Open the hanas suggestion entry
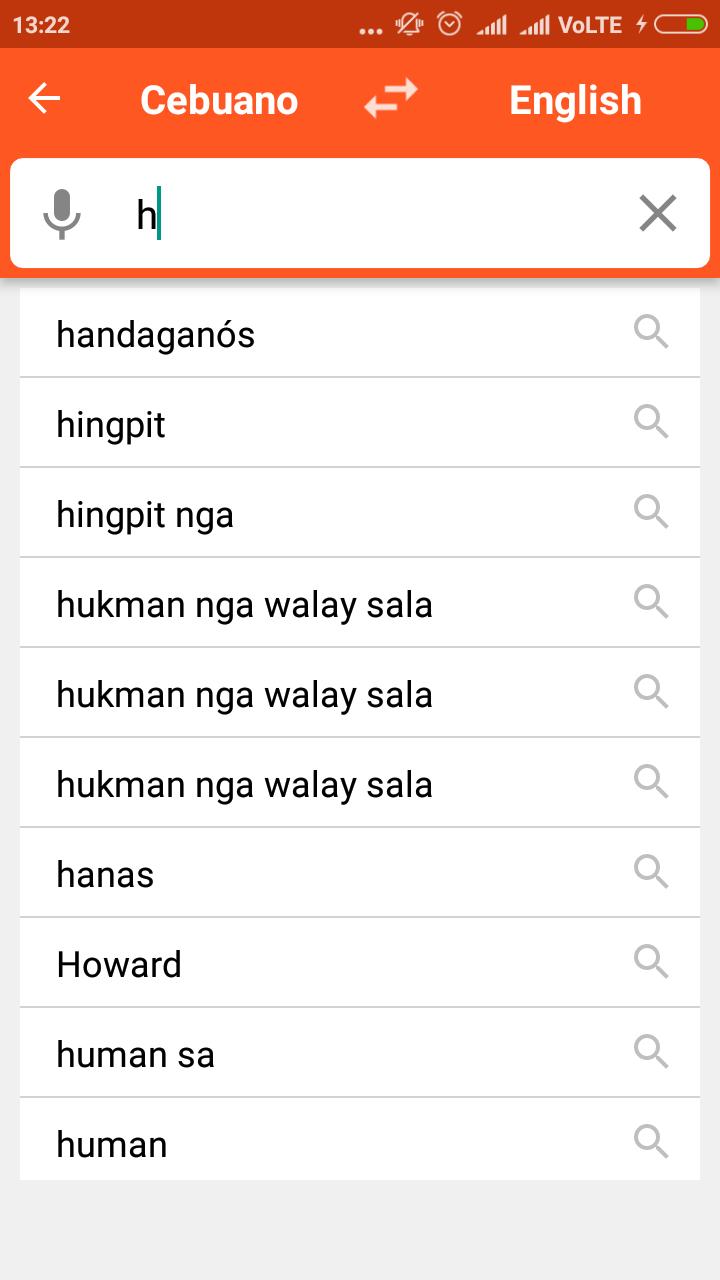Image resolution: width=720 pixels, height=1280 pixels. coord(360,873)
